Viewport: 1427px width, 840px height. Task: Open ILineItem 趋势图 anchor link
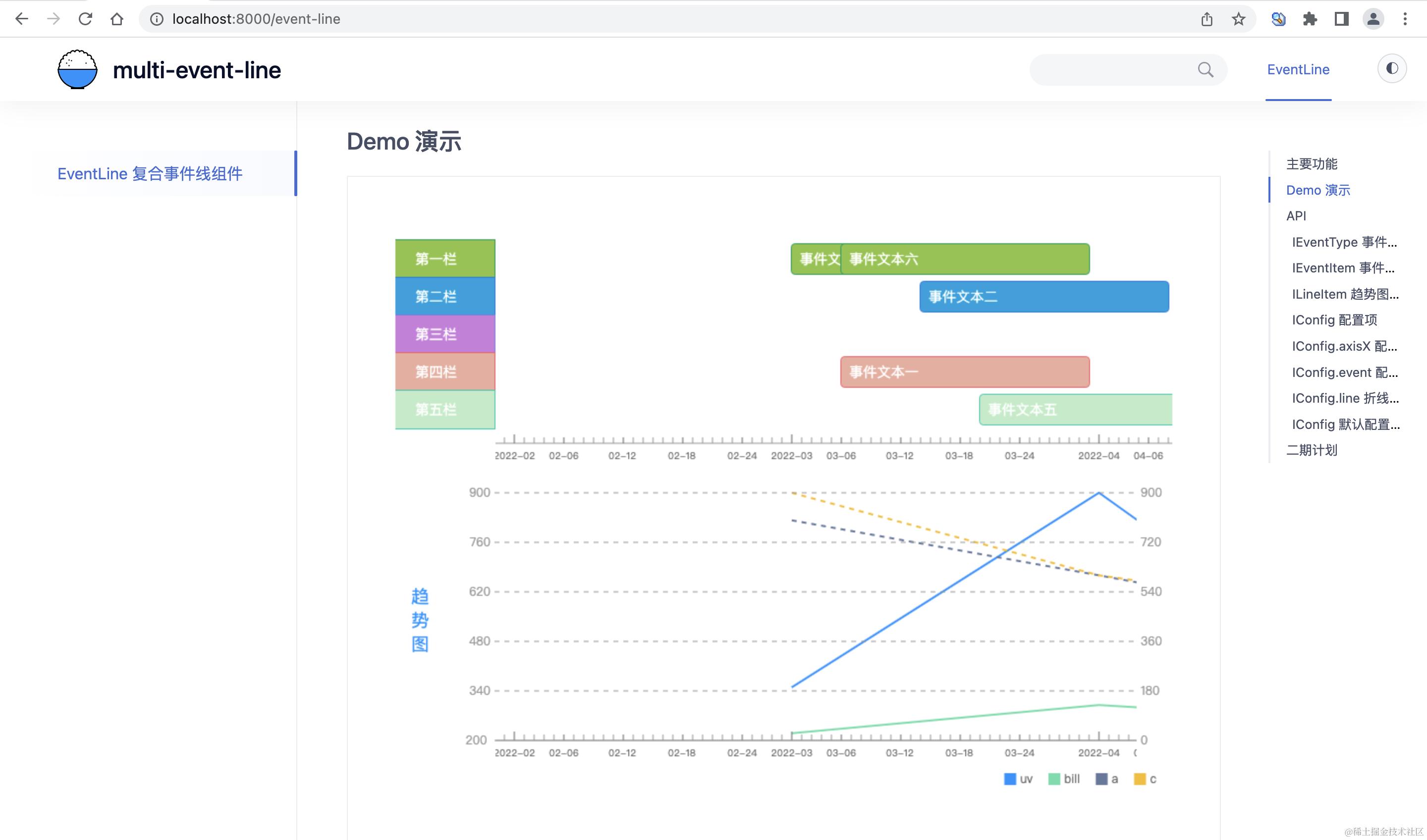tap(1345, 294)
